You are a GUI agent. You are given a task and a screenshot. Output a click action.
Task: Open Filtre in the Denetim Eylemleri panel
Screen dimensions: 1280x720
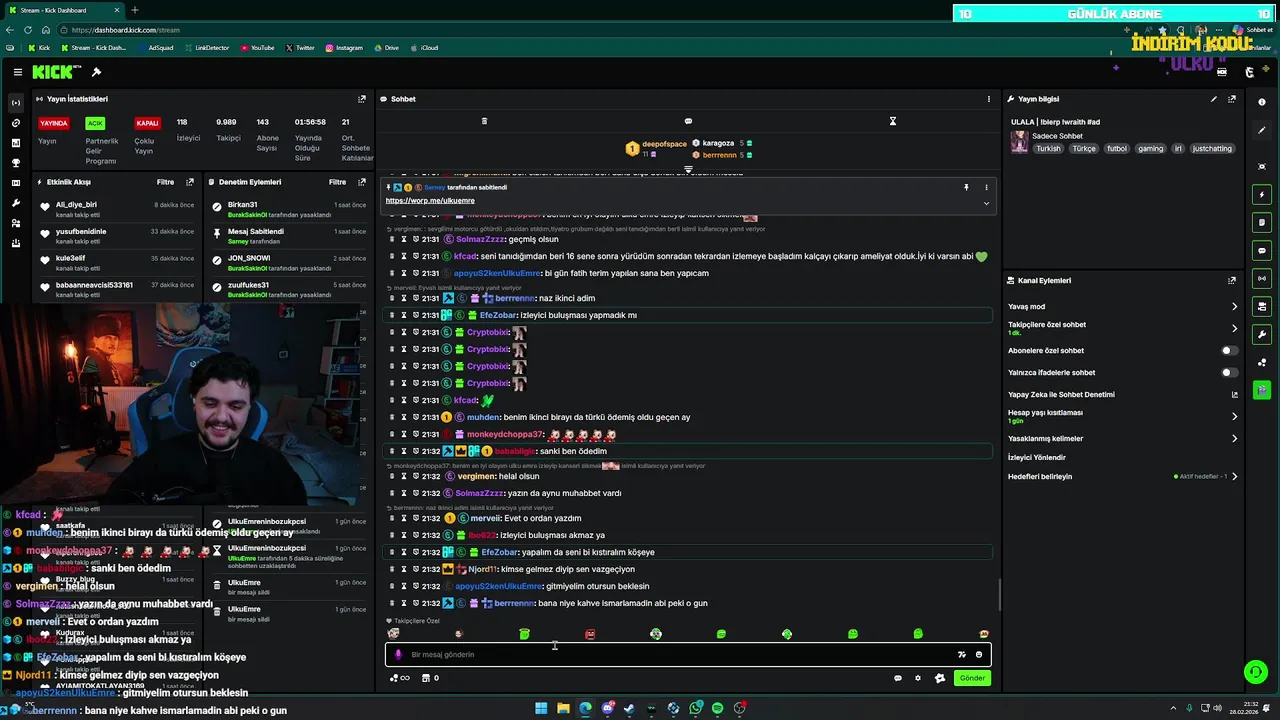pyautogui.click(x=338, y=182)
